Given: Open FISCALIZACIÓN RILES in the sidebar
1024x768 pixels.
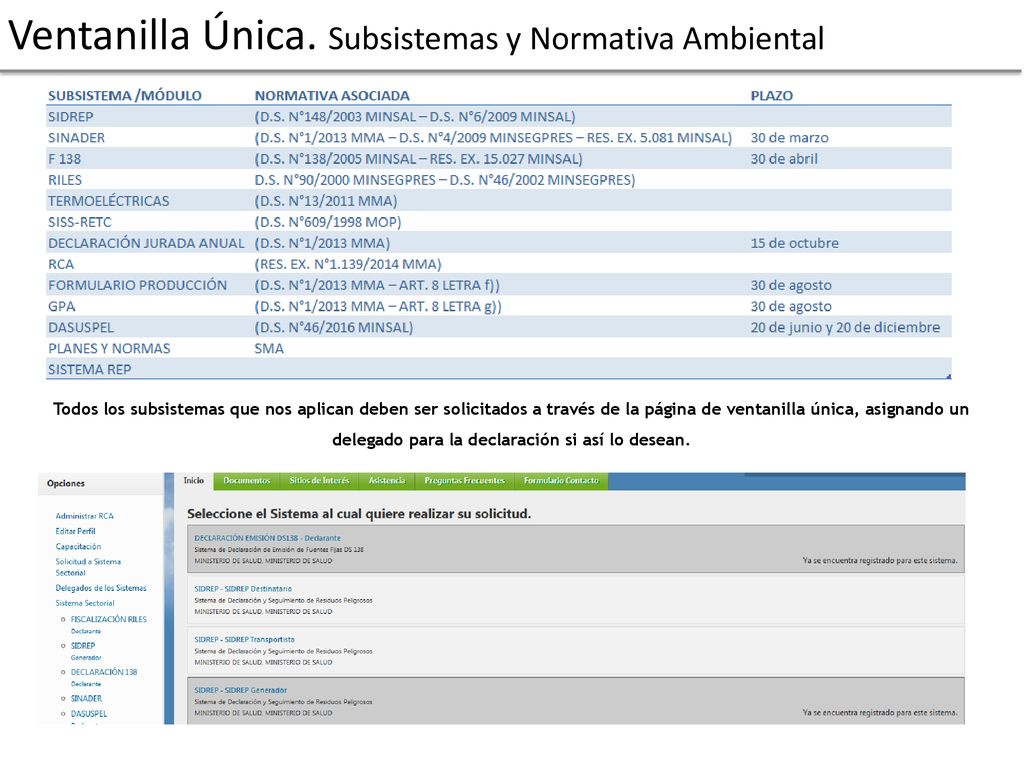Looking at the screenshot, I should pos(108,619).
